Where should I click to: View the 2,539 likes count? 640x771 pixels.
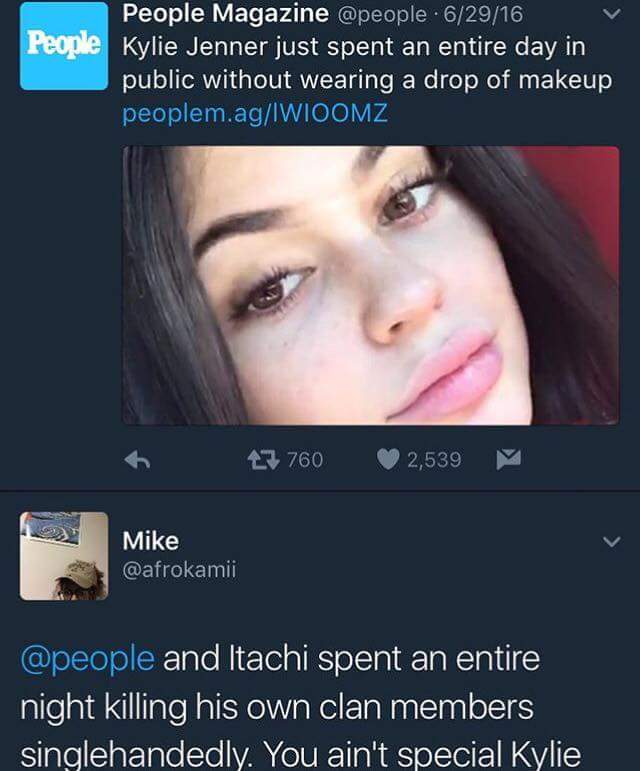[434, 459]
